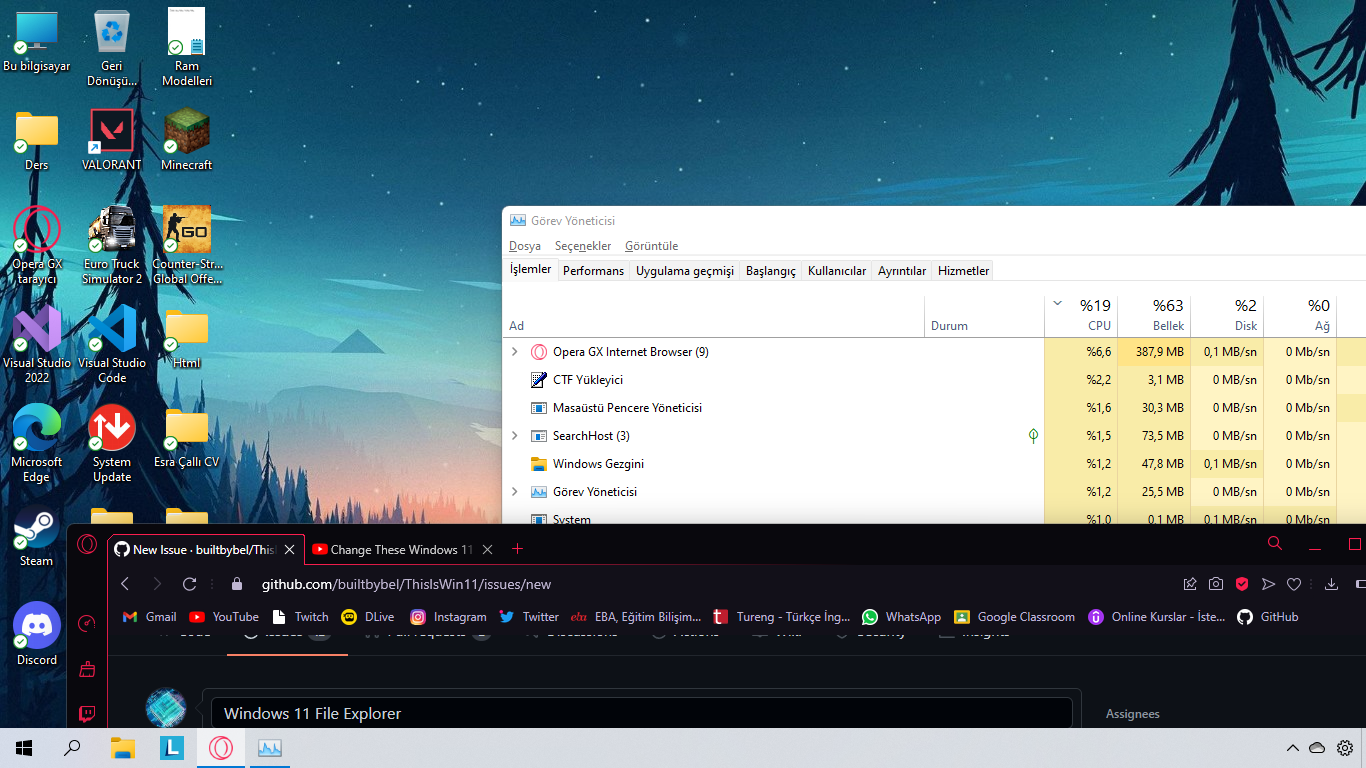Open the Google Classroom bookmark
The width and height of the screenshot is (1366, 768).
(x=1015, y=617)
